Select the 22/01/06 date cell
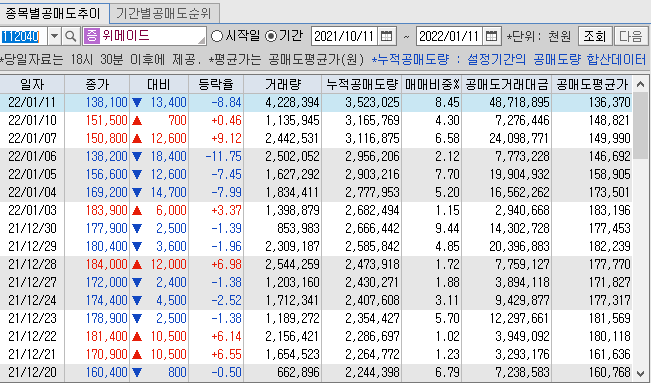Screen dimensions: 651x383 click(x=32, y=156)
